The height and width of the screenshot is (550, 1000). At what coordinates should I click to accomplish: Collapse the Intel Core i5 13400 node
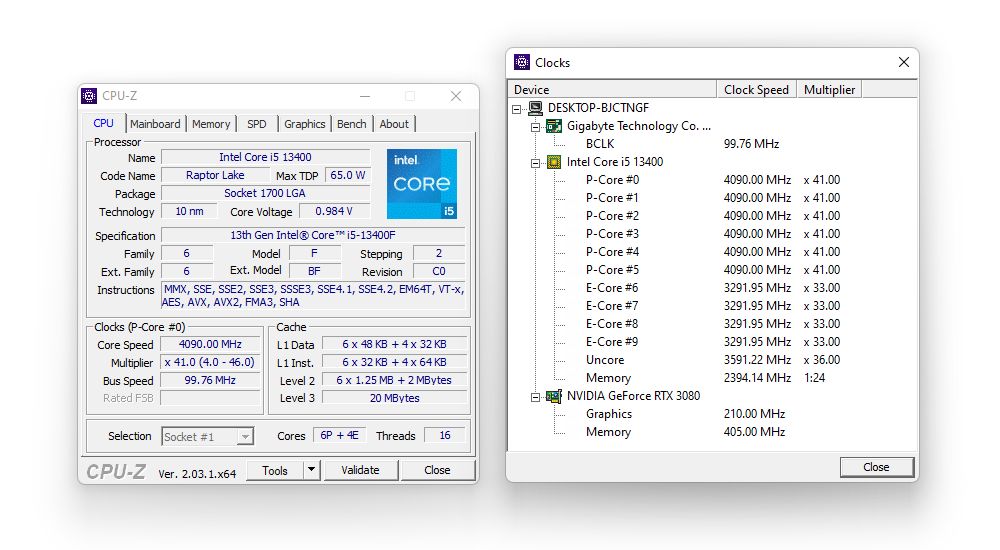(535, 163)
